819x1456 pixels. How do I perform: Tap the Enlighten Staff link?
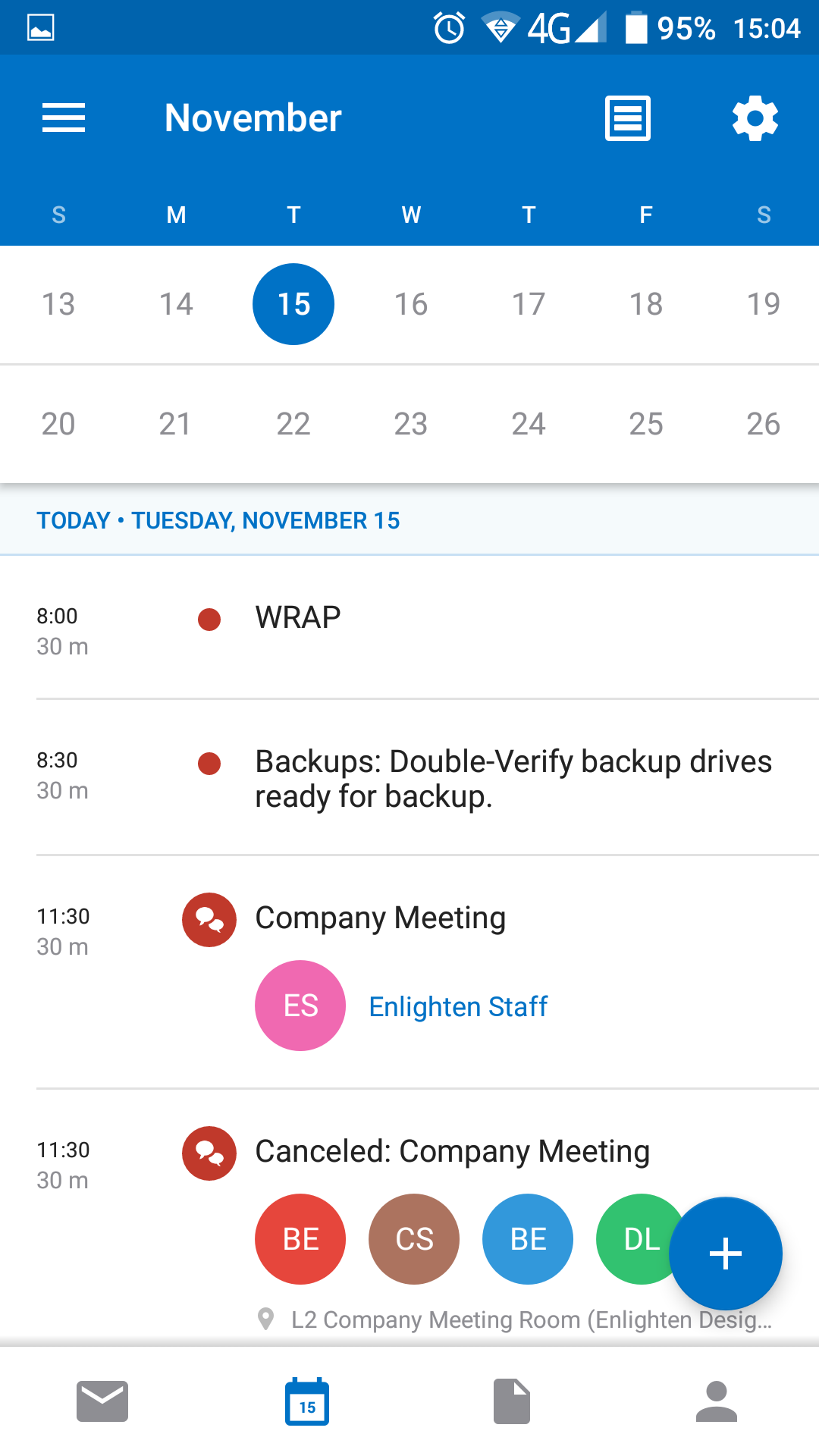(458, 1006)
